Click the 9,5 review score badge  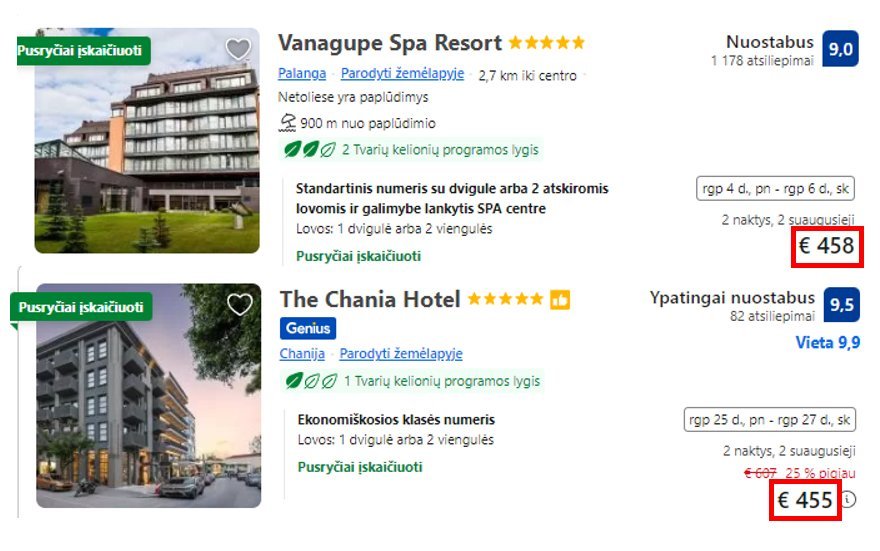[841, 305]
